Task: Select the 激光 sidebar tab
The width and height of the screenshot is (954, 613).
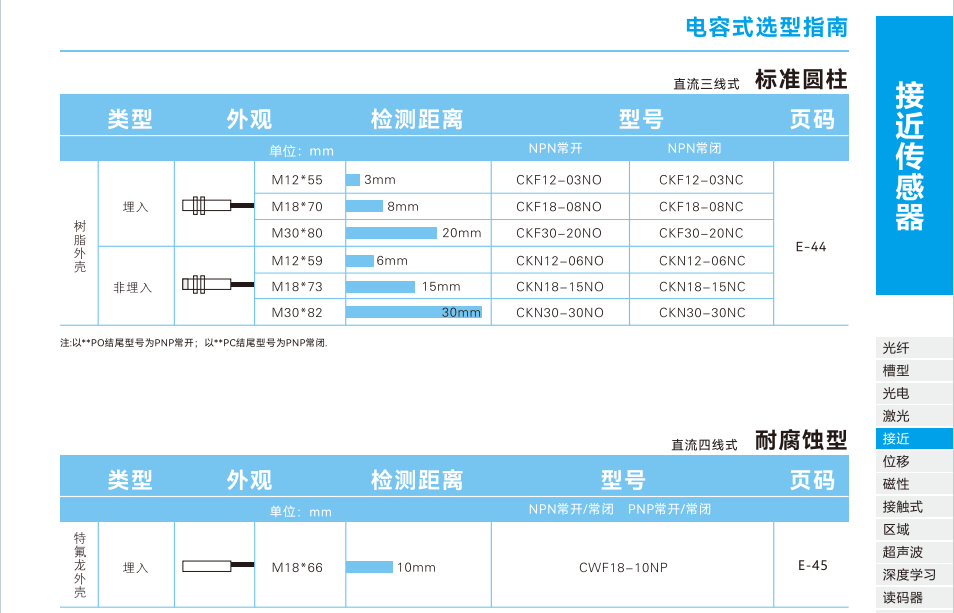Action: [896, 416]
